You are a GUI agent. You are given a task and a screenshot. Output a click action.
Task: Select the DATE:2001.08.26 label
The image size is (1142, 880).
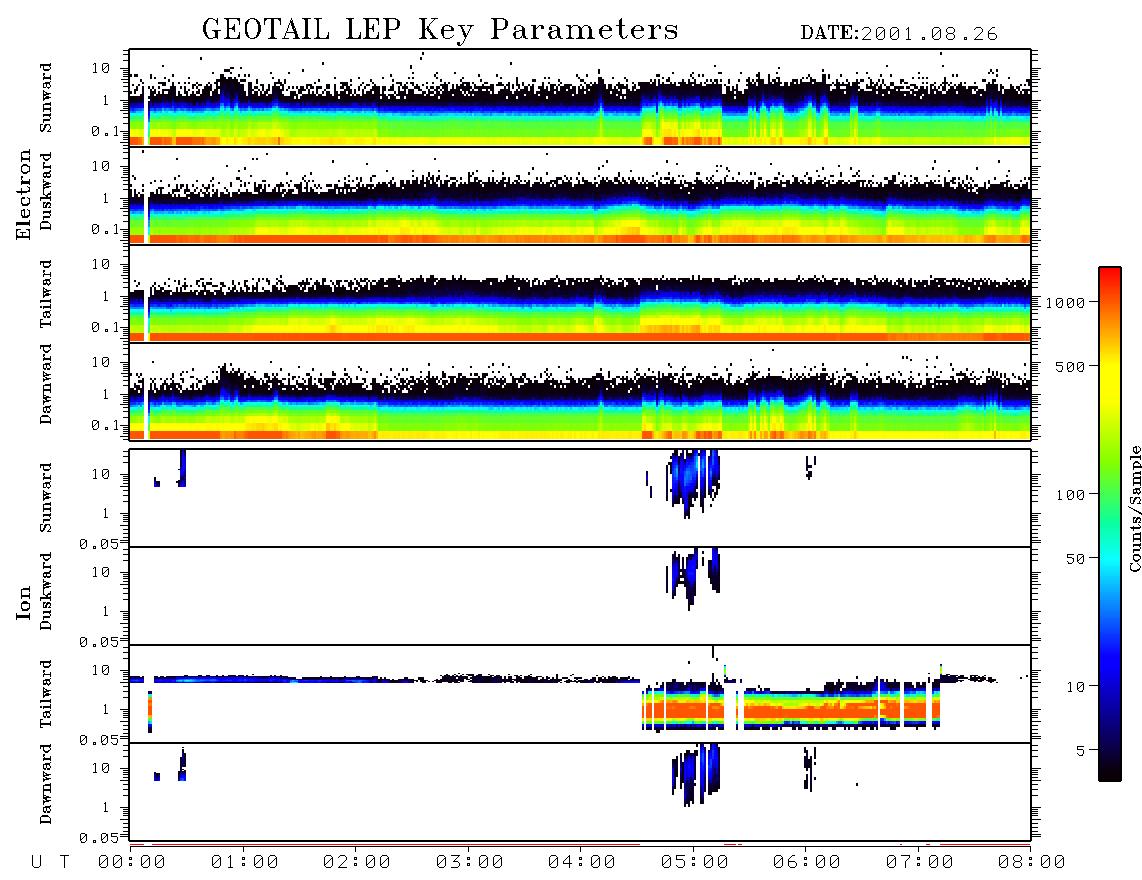899,34
